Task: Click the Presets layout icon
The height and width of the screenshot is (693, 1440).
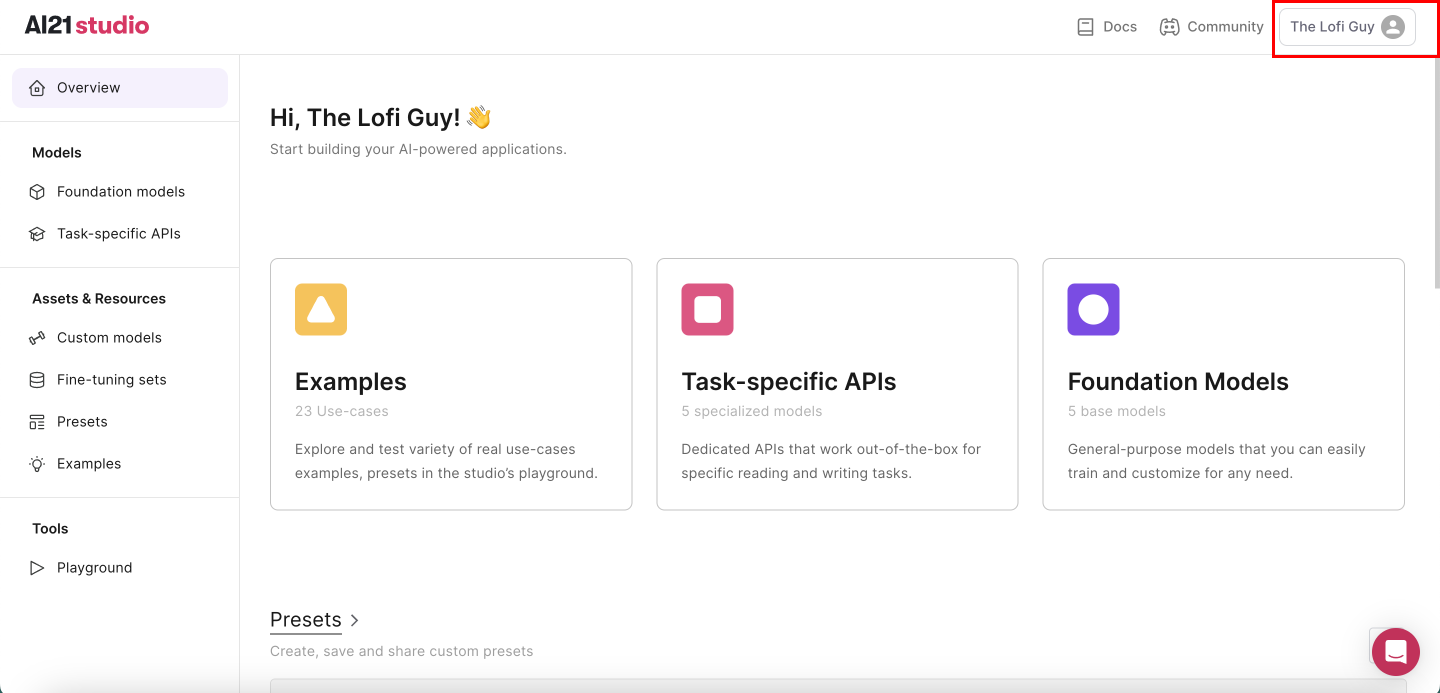Action: click(37, 422)
